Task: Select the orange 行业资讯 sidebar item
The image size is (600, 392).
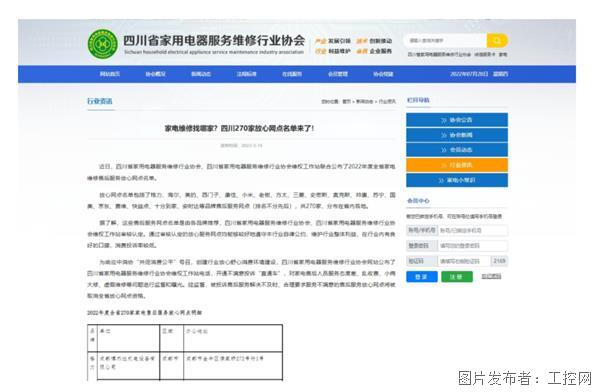Action: click(x=457, y=165)
